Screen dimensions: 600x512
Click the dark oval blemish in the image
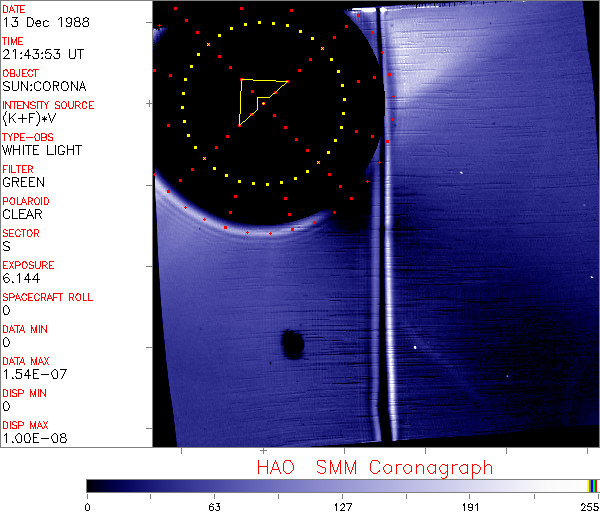[293, 344]
